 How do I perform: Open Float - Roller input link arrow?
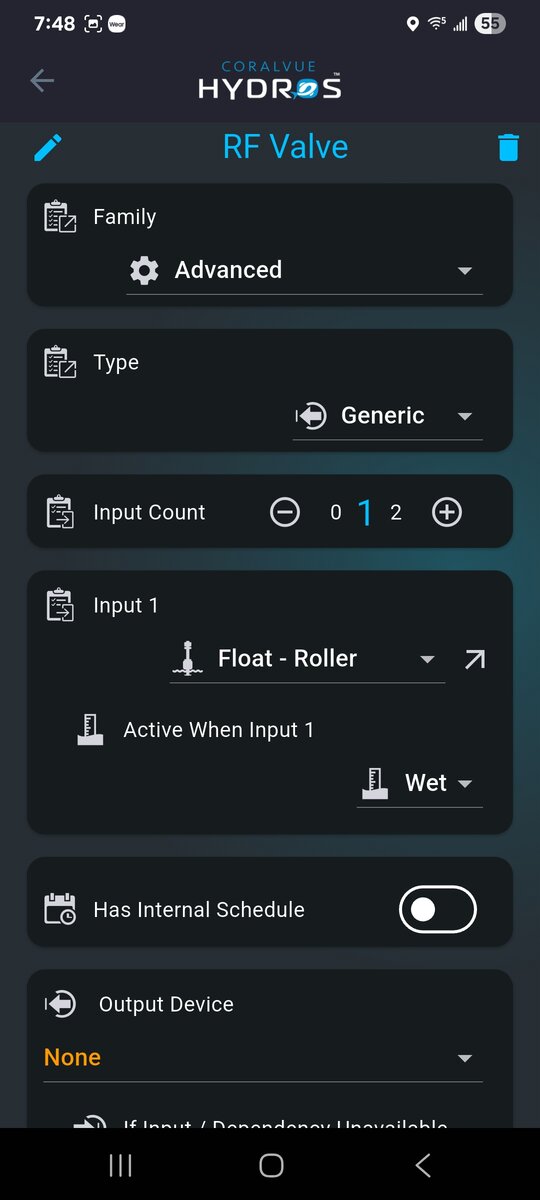tap(475, 659)
